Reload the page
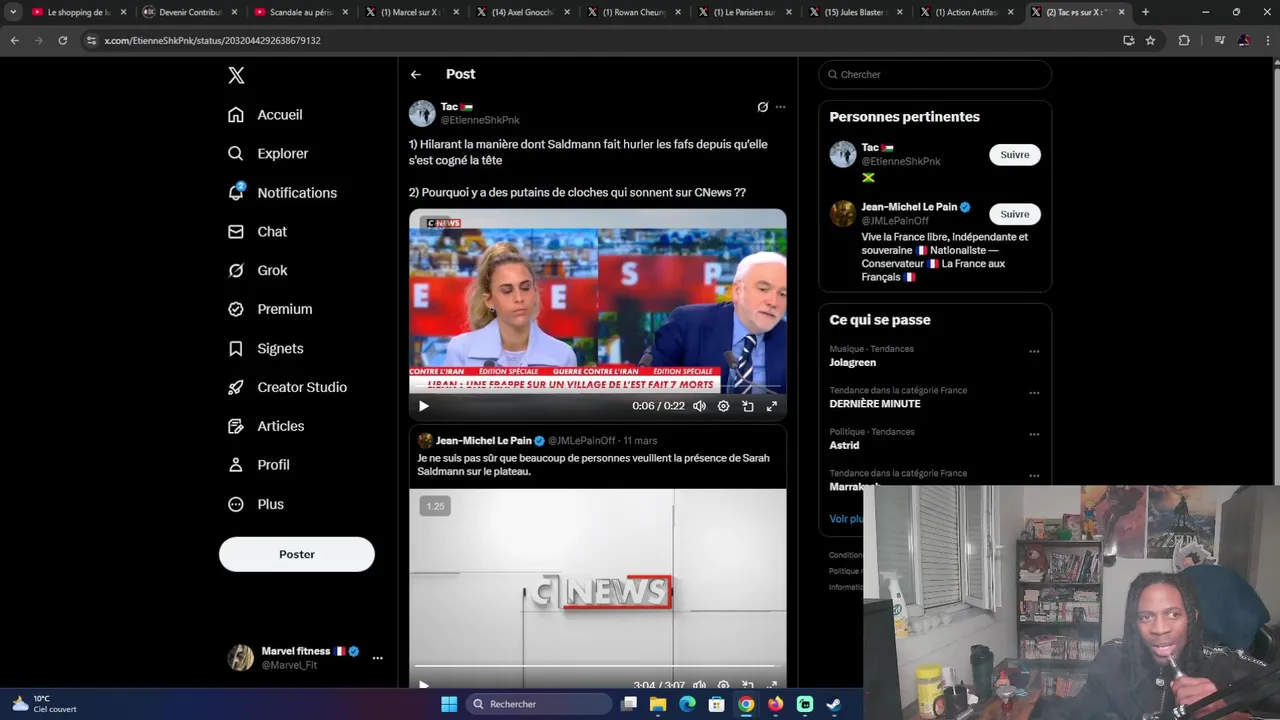 point(62,41)
